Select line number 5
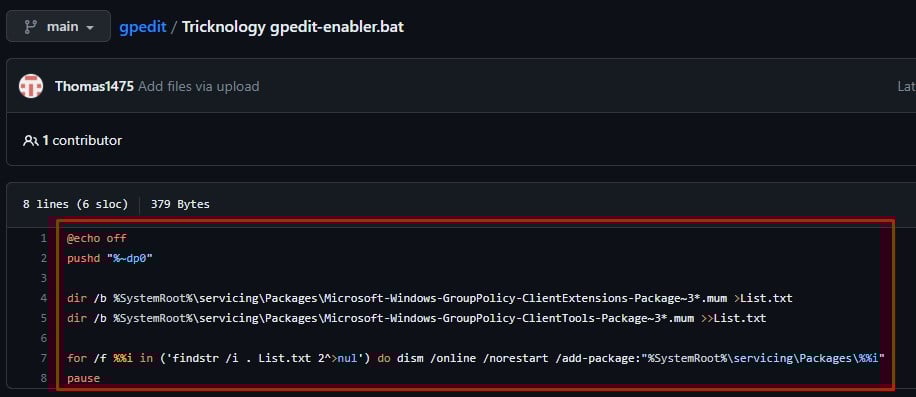 click(43, 318)
